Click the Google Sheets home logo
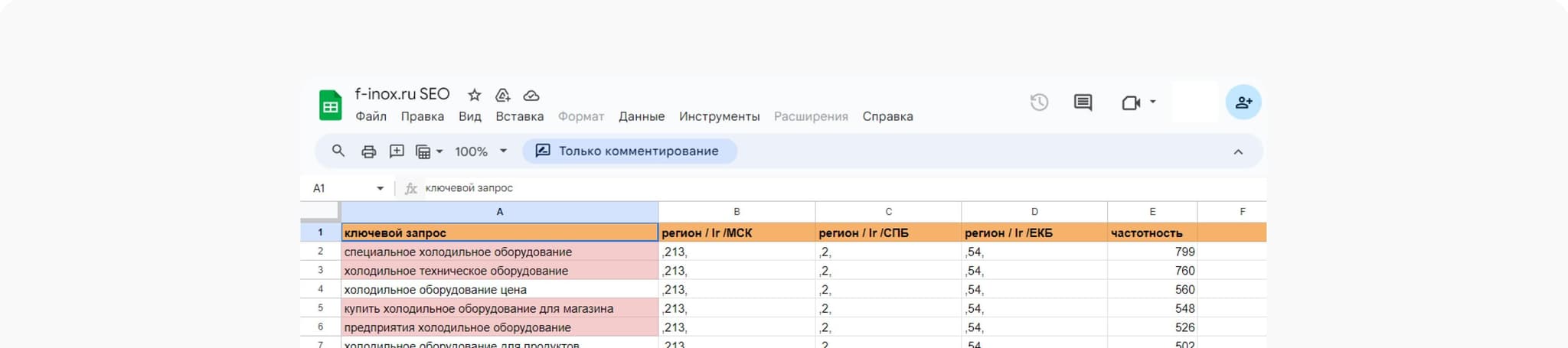 coord(330,106)
